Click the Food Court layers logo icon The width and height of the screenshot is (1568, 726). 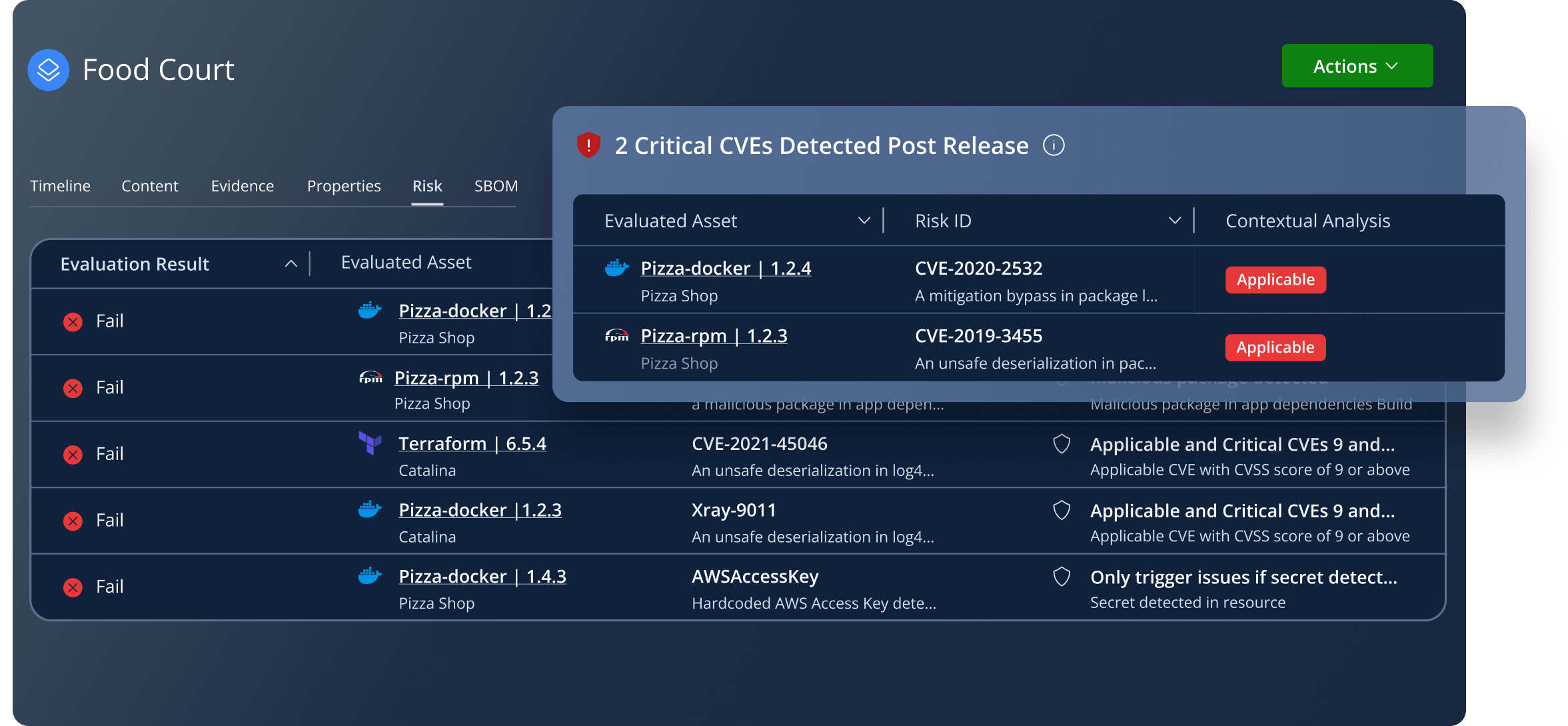[49, 70]
